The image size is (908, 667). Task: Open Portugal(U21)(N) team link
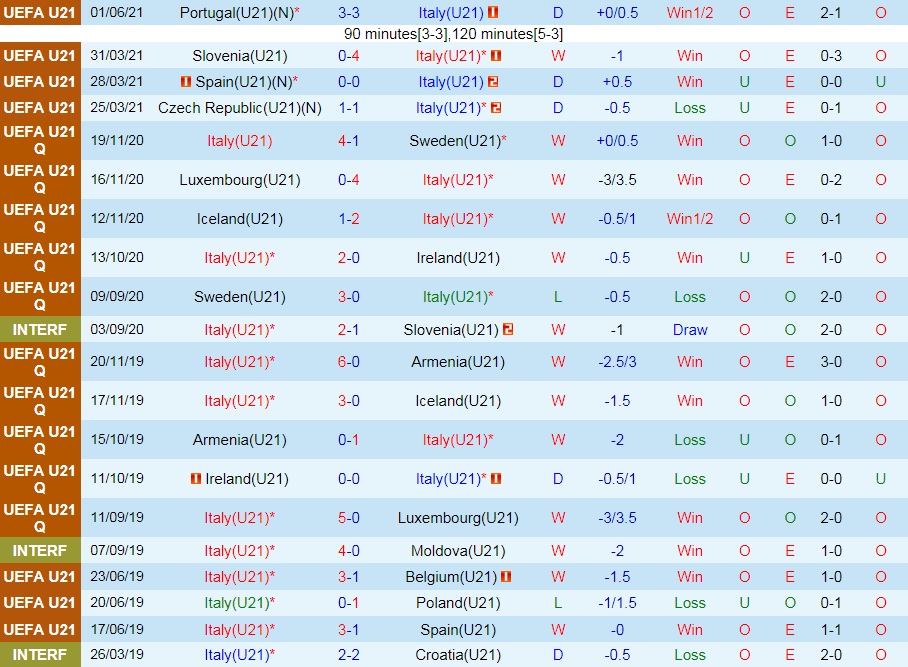[239, 13]
